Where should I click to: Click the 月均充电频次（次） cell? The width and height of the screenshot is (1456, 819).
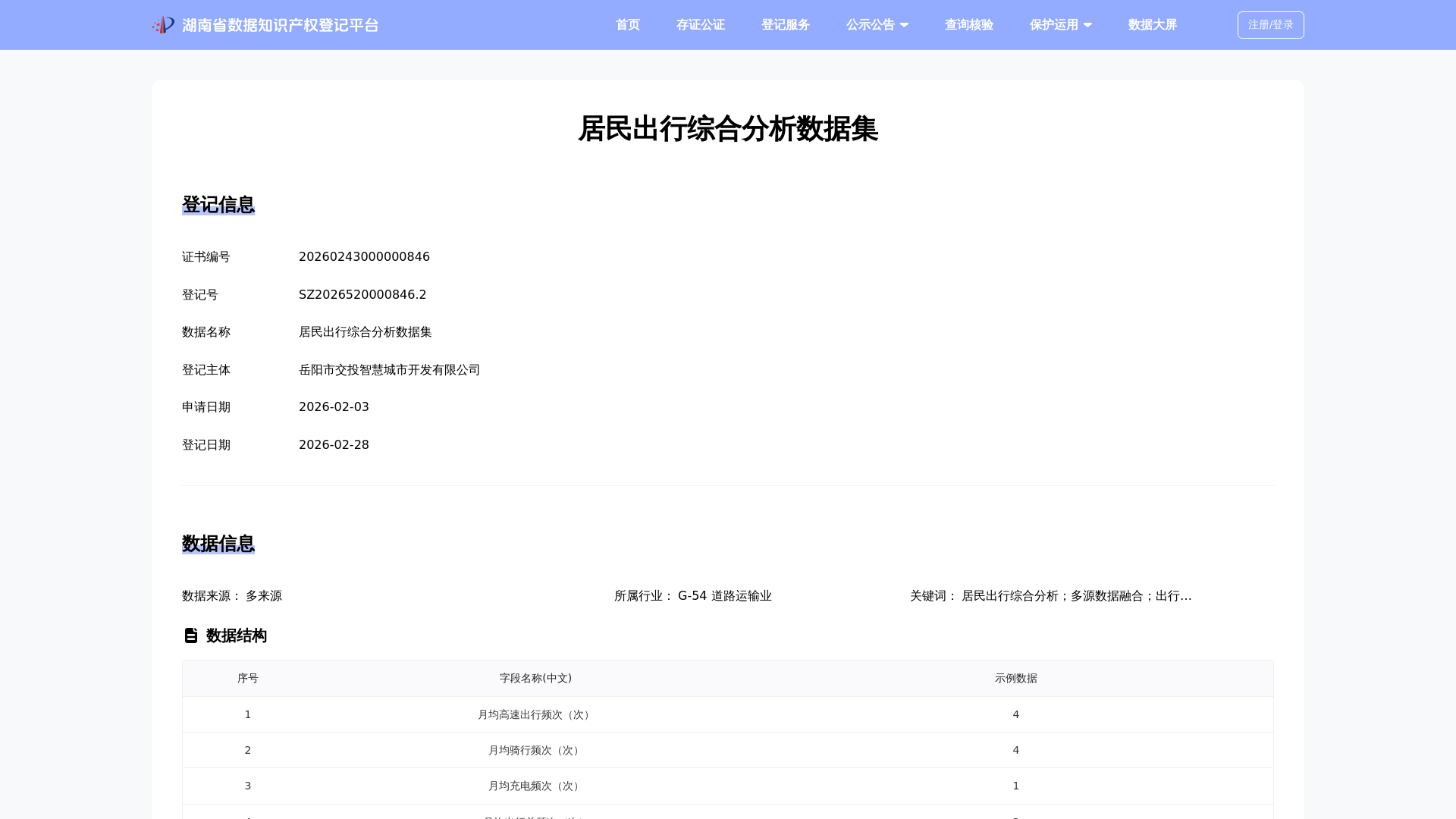tap(535, 786)
